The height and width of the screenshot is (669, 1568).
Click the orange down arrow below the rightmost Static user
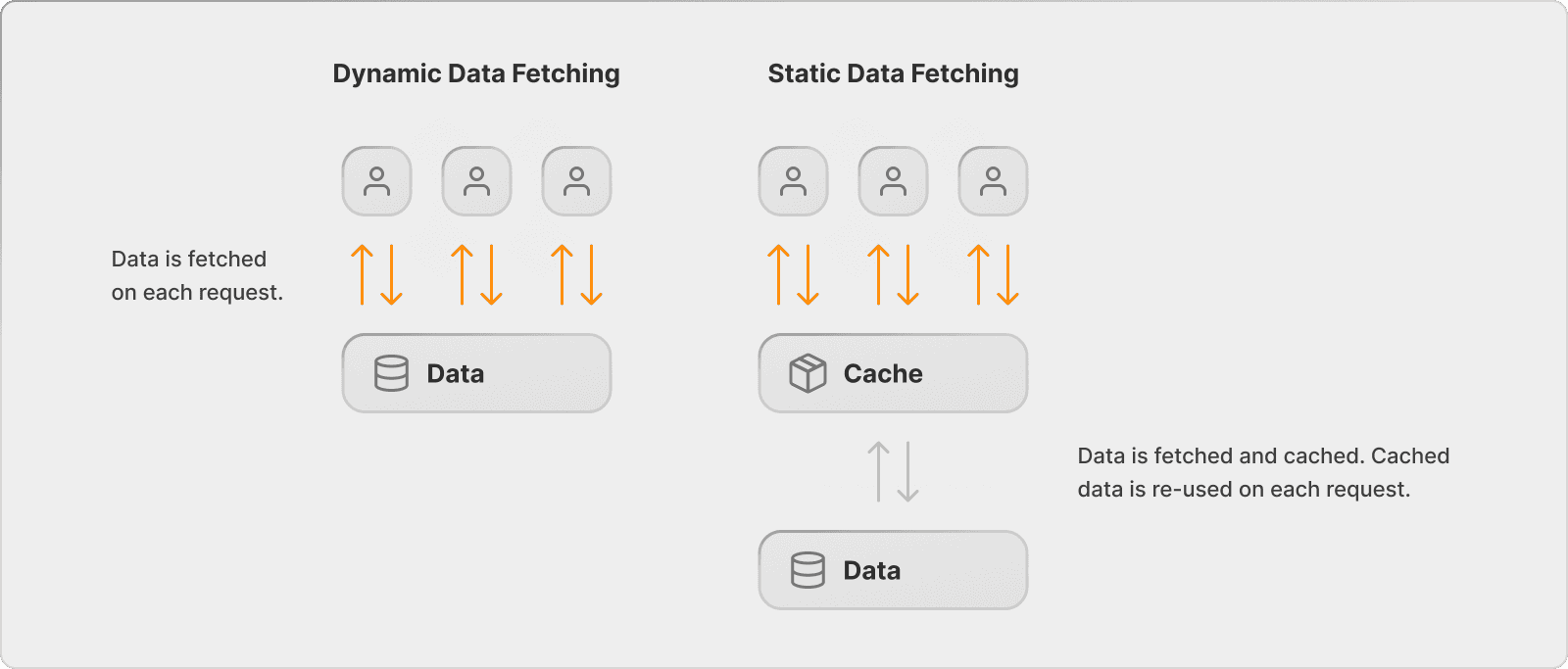coord(1008,274)
